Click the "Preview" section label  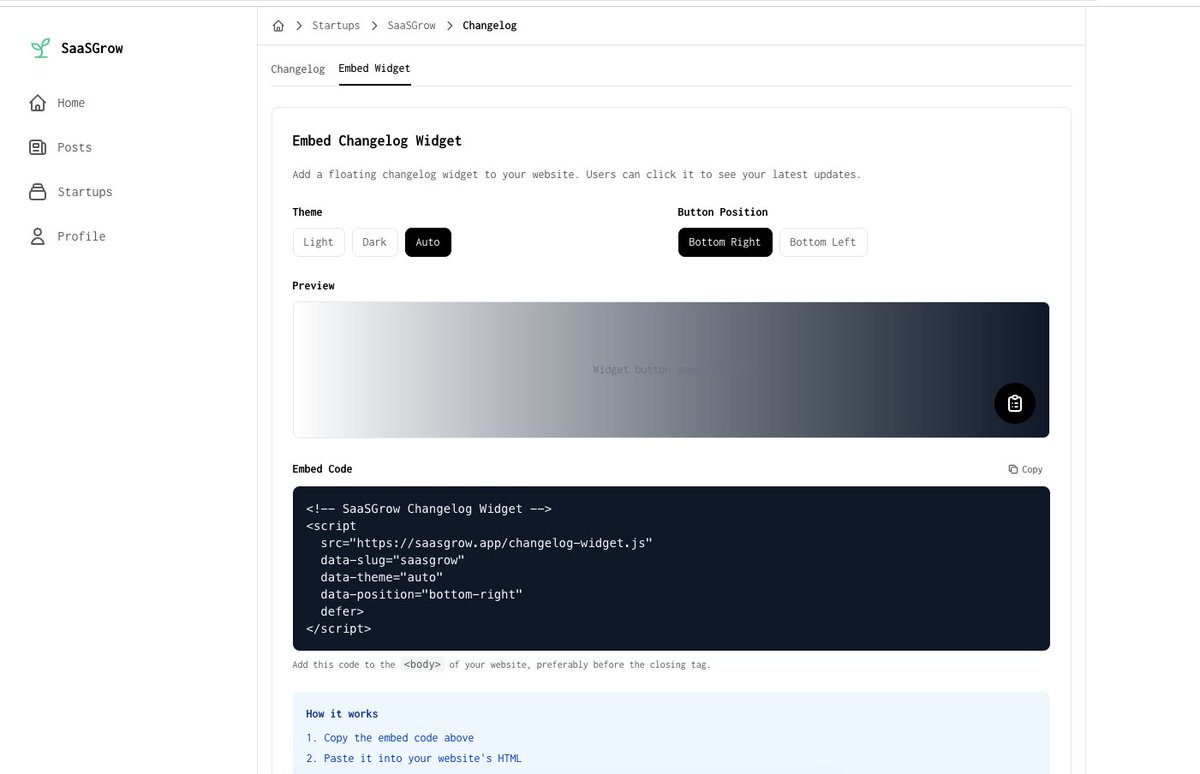pyautogui.click(x=313, y=286)
